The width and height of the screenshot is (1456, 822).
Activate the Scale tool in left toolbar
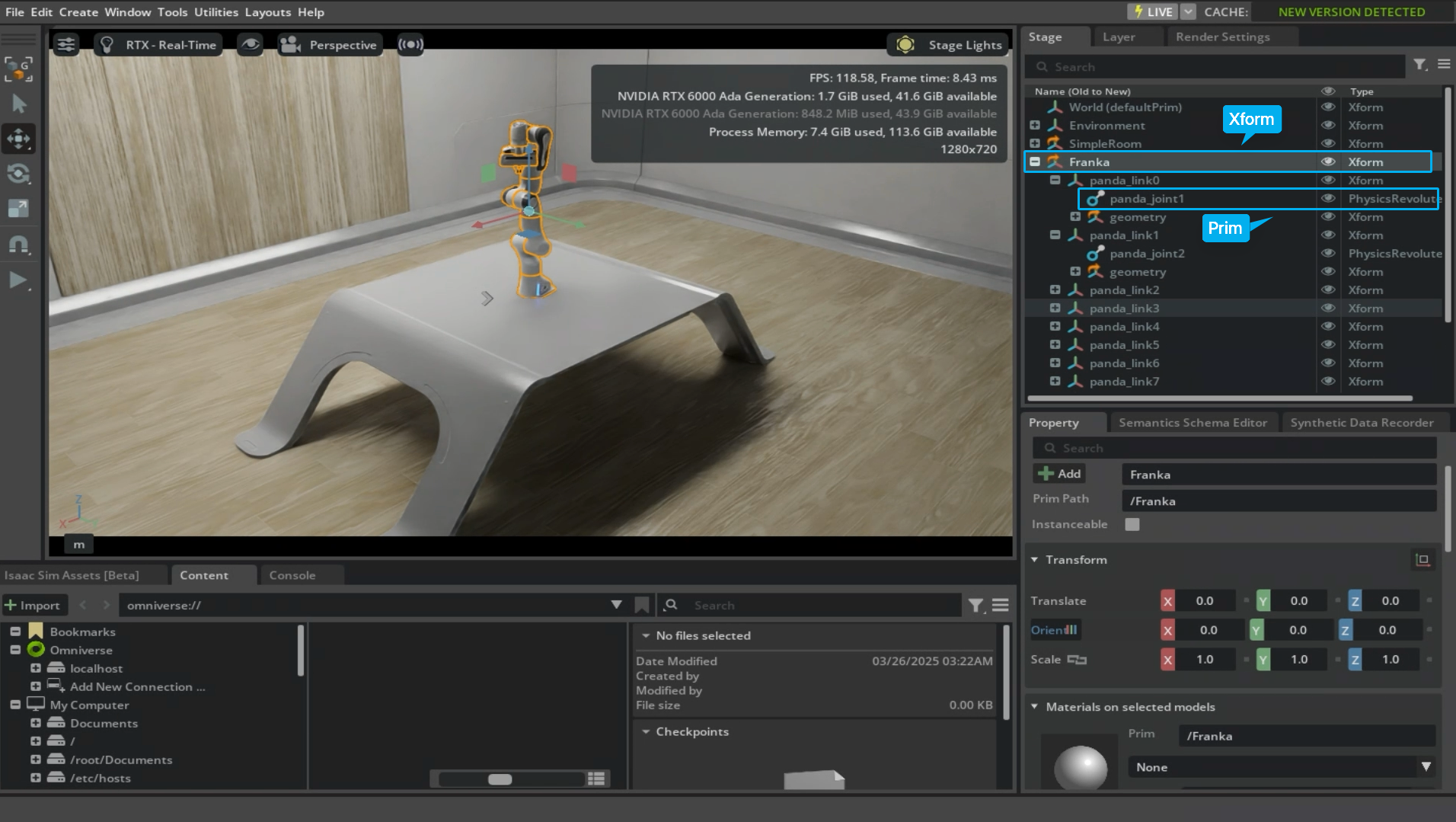pyautogui.click(x=19, y=209)
